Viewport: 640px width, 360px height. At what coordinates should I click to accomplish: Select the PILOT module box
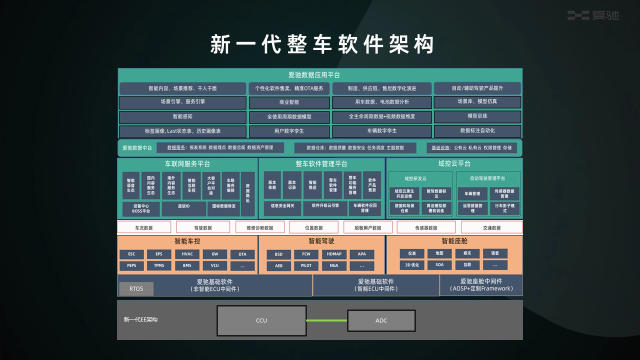[306, 265]
